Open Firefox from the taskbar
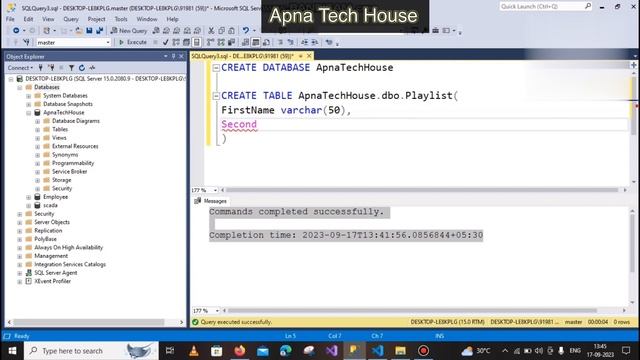Image resolution: width=640 pixels, height=360 pixels. click(x=240, y=351)
